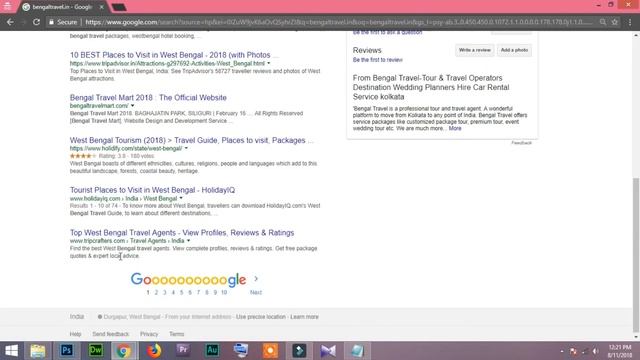
Task: Click the 'Write a review' button
Action: coord(475,50)
